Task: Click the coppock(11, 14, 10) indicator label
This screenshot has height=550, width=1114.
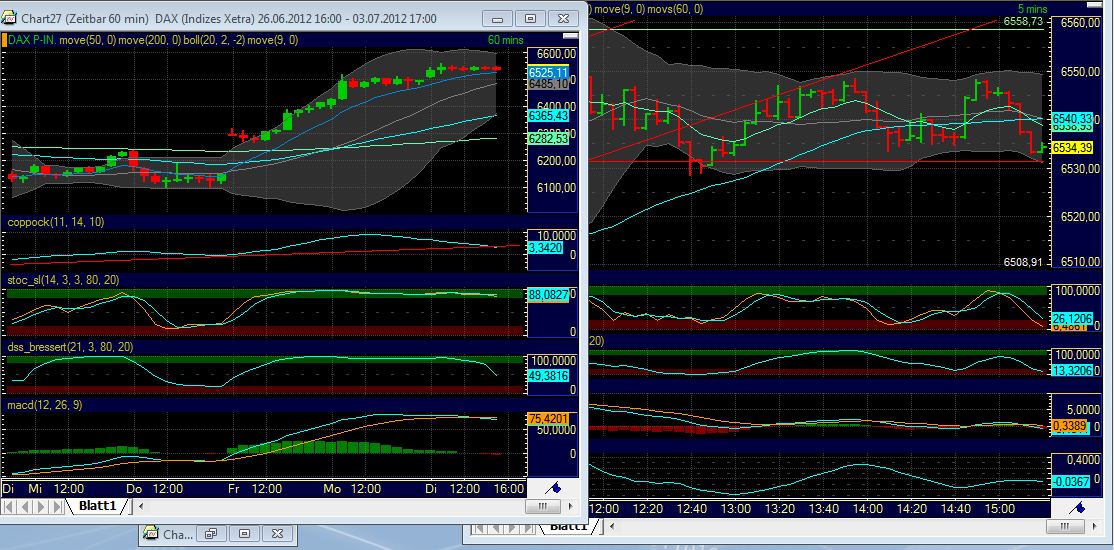Action: click(55, 222)
